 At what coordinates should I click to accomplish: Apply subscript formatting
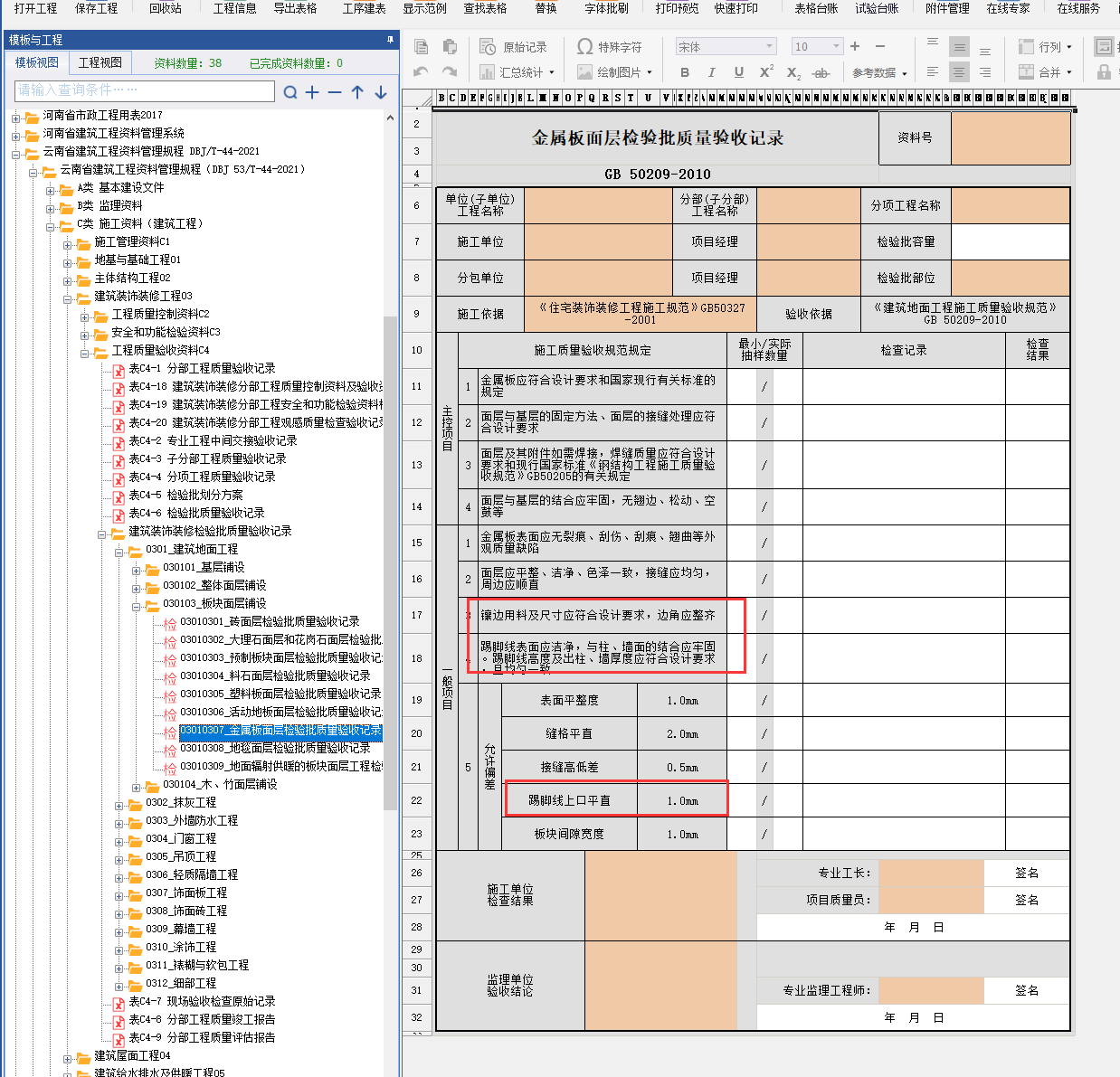click(793, 73)
